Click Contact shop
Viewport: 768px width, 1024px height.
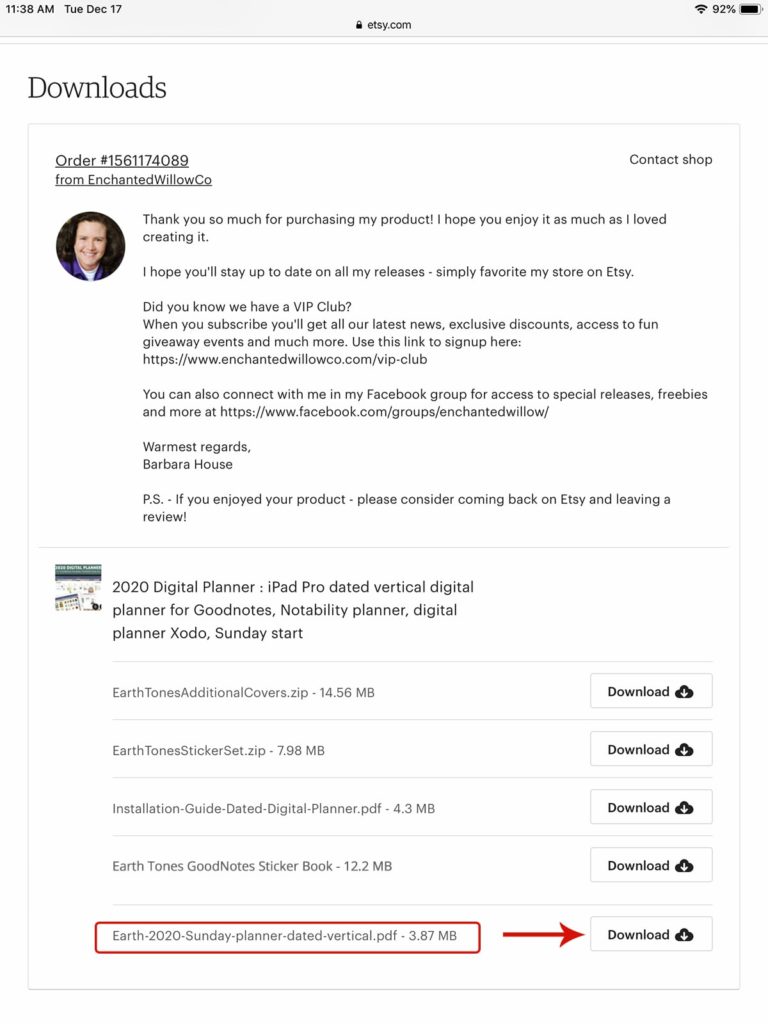point(670,159)
